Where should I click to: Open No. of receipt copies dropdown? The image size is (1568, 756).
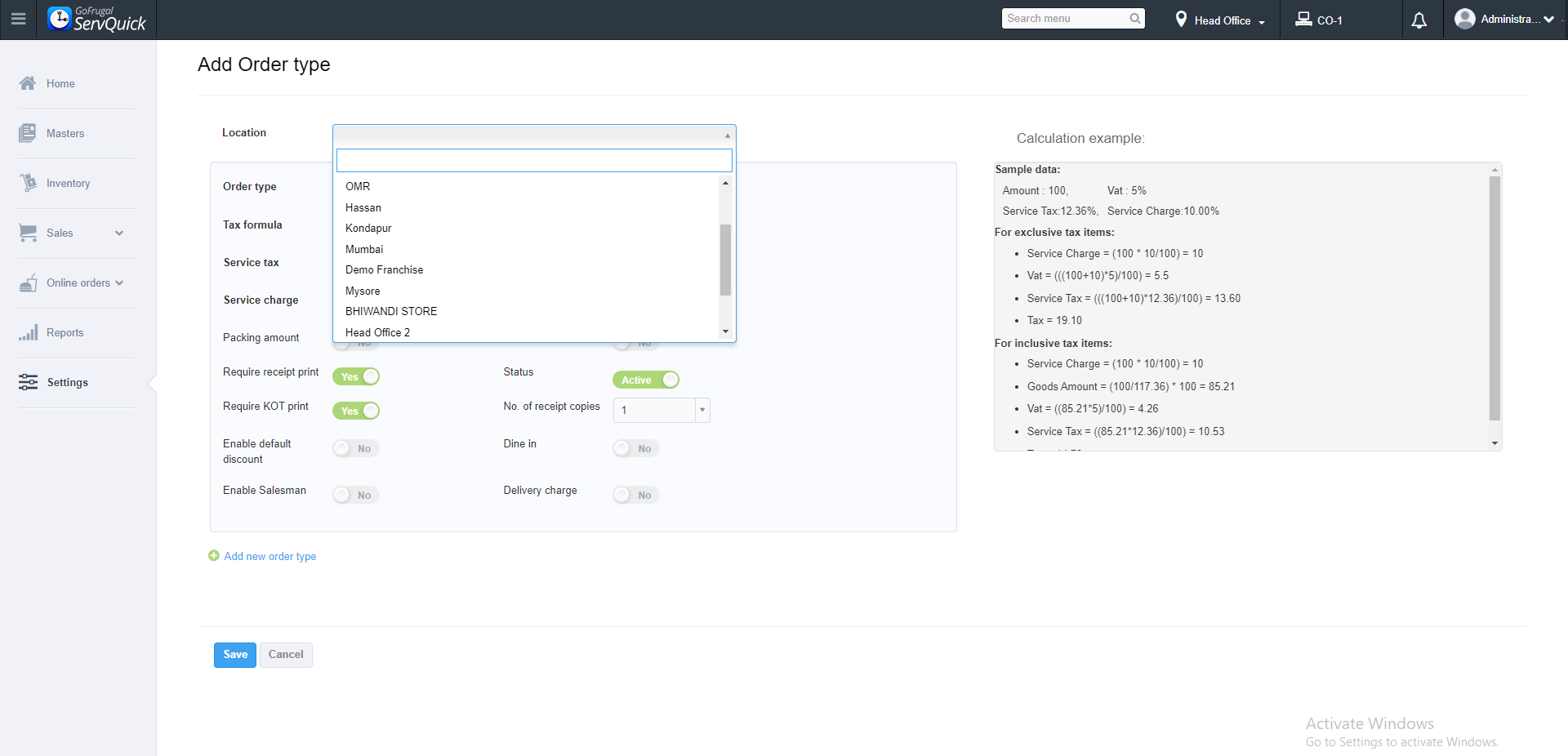click(x=702, y=410)
